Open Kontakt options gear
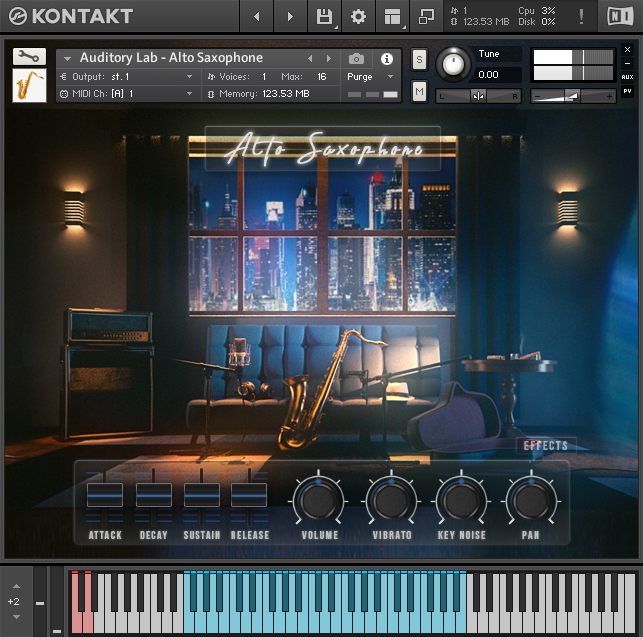The width and height of the screenshot is (643, 637). point(358,16)
